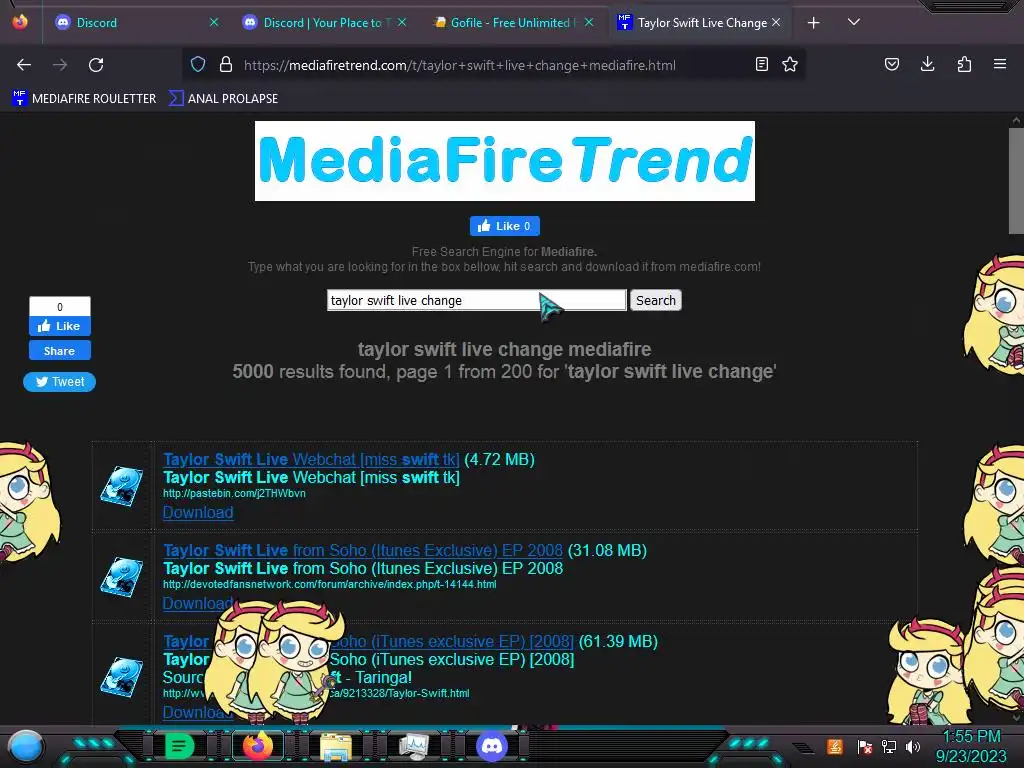1024x768 pixels.
Task: Click the search box containing taylor swift live change
Action: [477, 300]
